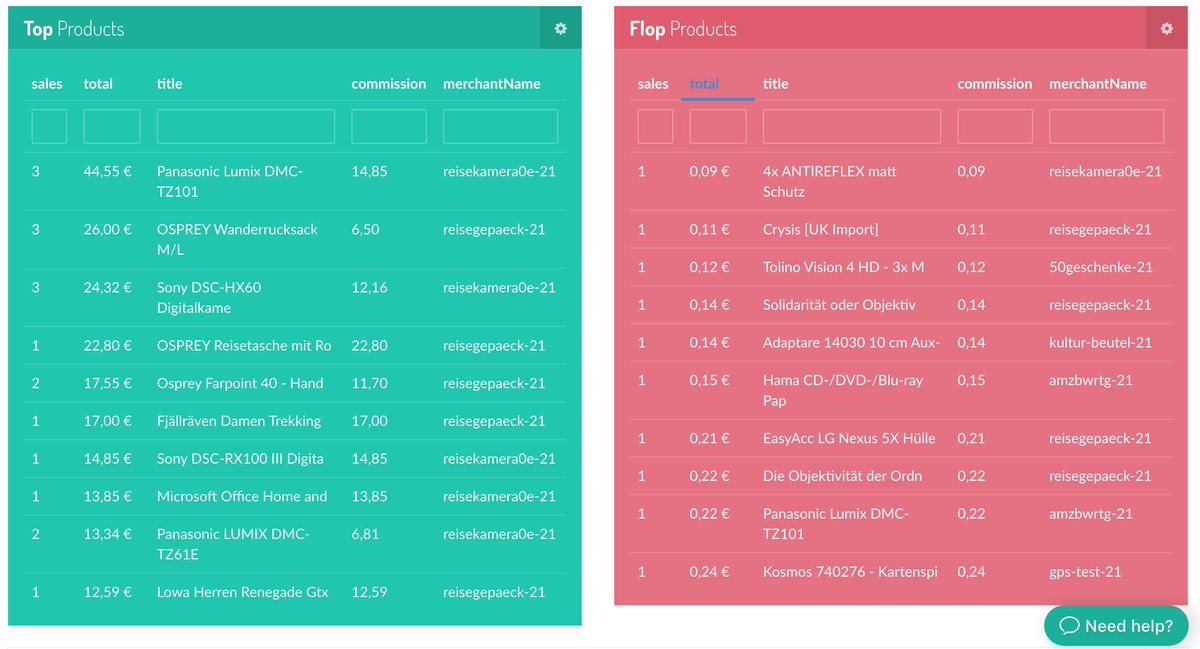Click the 12,59 € total cell
This screenshot has width=1200, height=649.
click(107, 592)
